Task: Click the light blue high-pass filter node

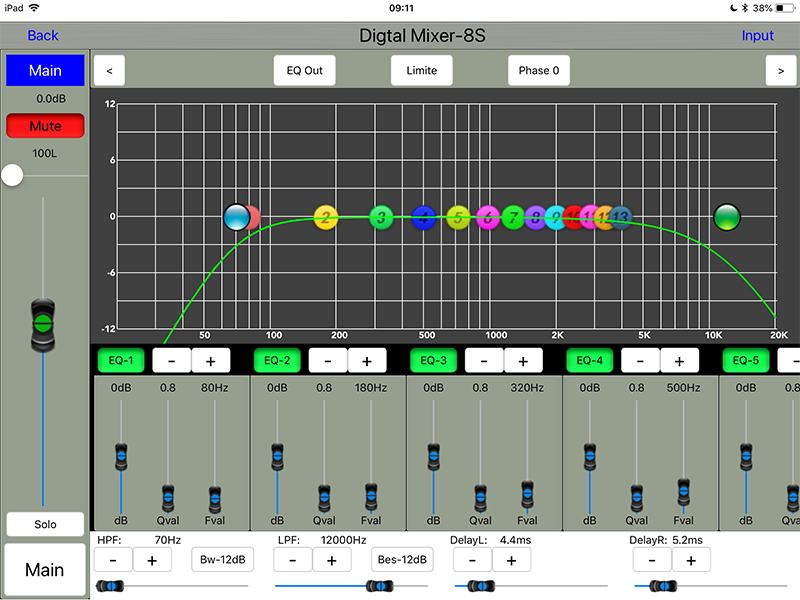Action: tap(236, 216)
